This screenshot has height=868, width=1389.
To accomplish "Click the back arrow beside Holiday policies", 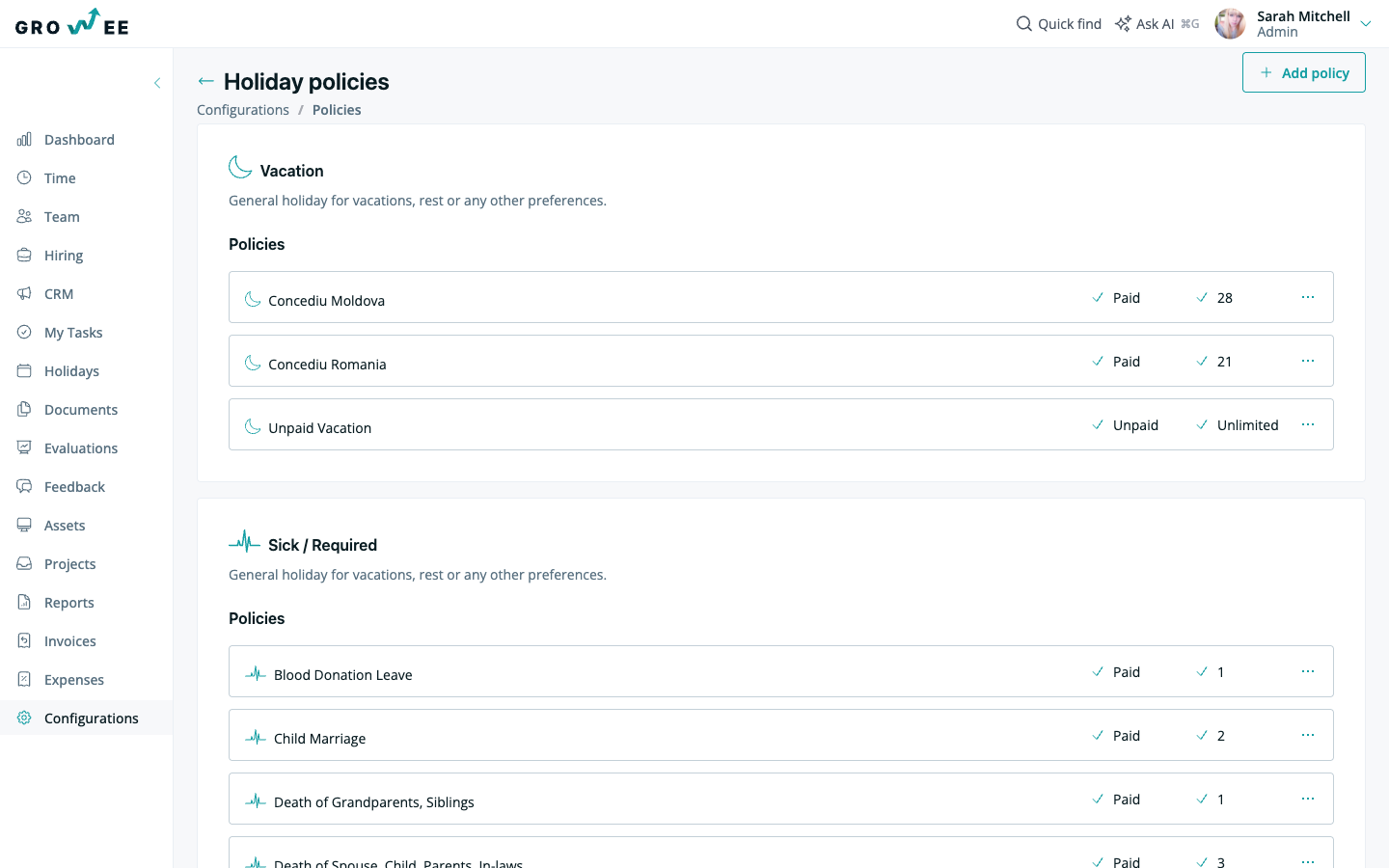I will click(205, 81).
